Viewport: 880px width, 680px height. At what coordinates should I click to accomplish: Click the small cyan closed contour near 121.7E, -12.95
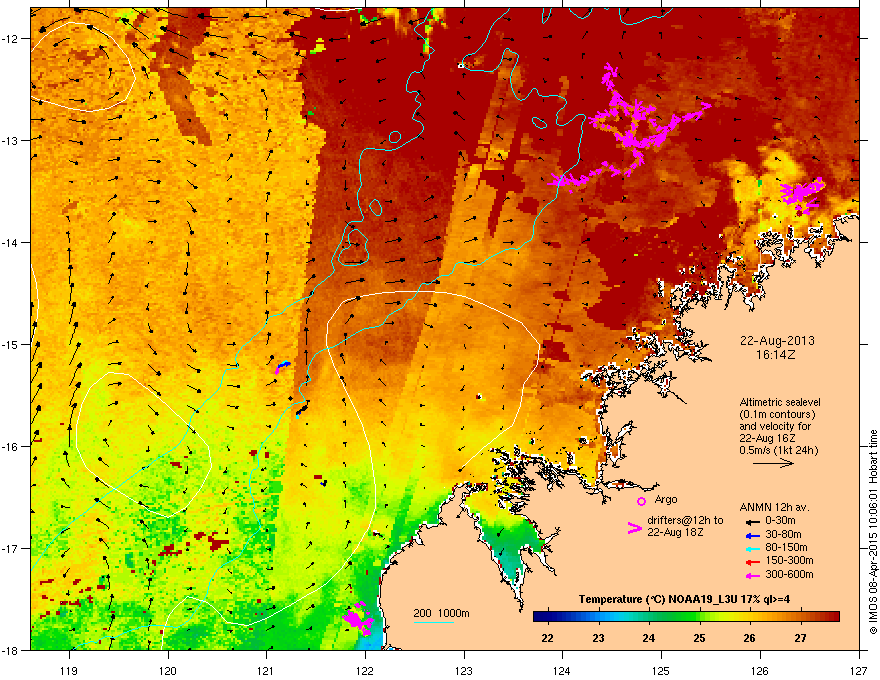pos(394,136)
